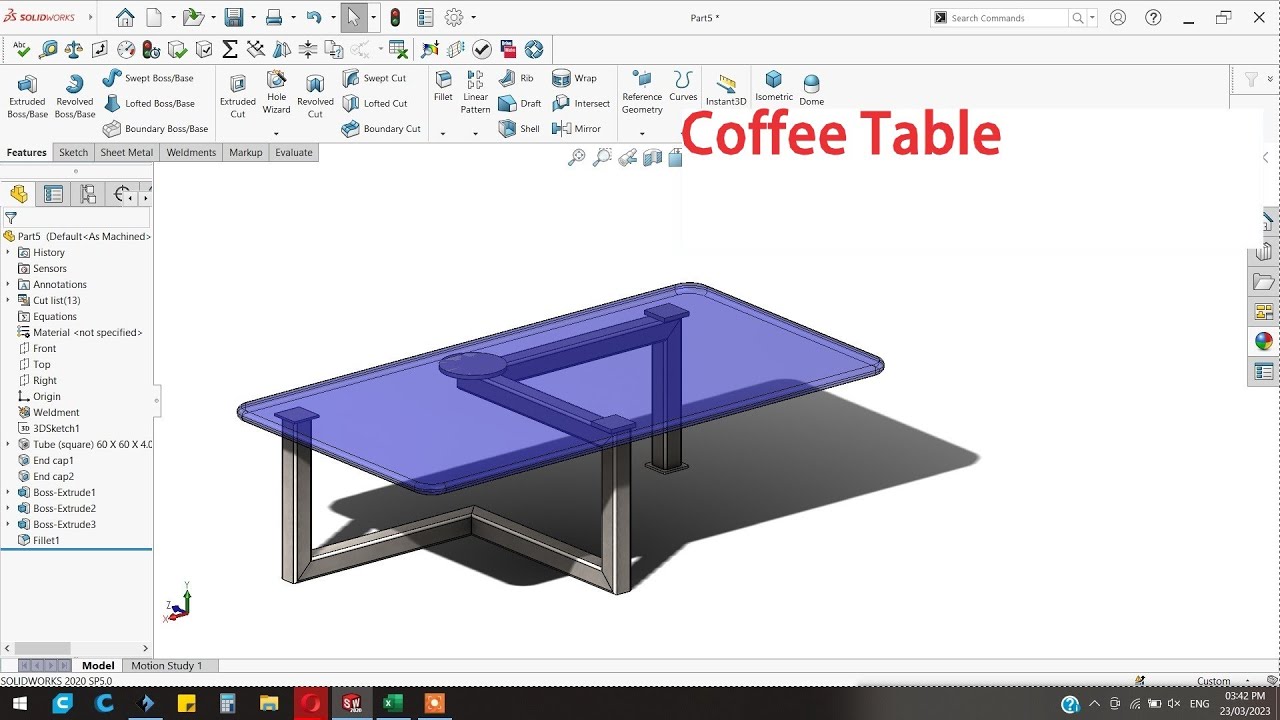Image resolution: width=1280 pixels, height=720 pixels.
Task: Choose Revolved Boss/Base feature
Action: 74,95
